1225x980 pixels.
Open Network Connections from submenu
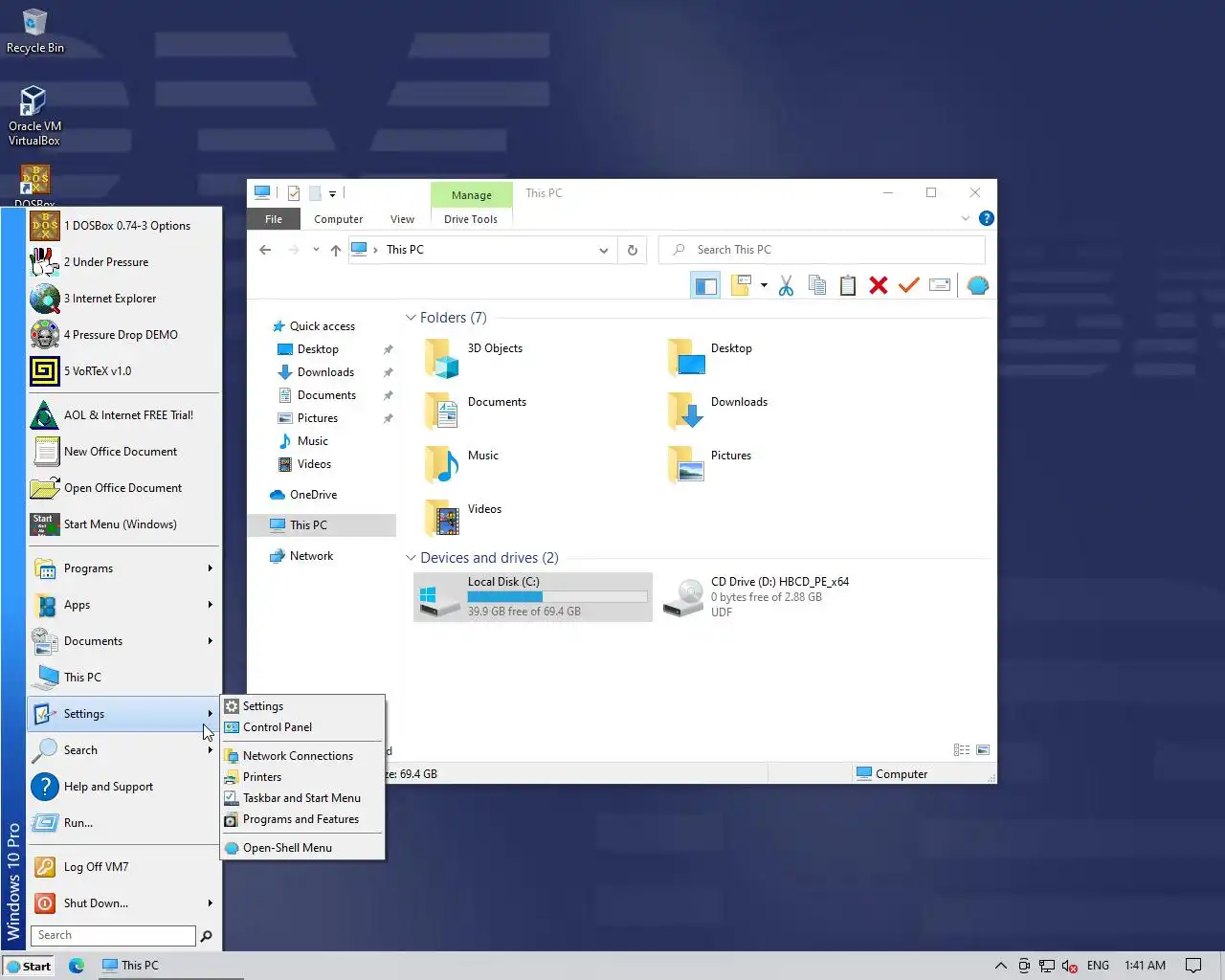click(x=302, y=756)
